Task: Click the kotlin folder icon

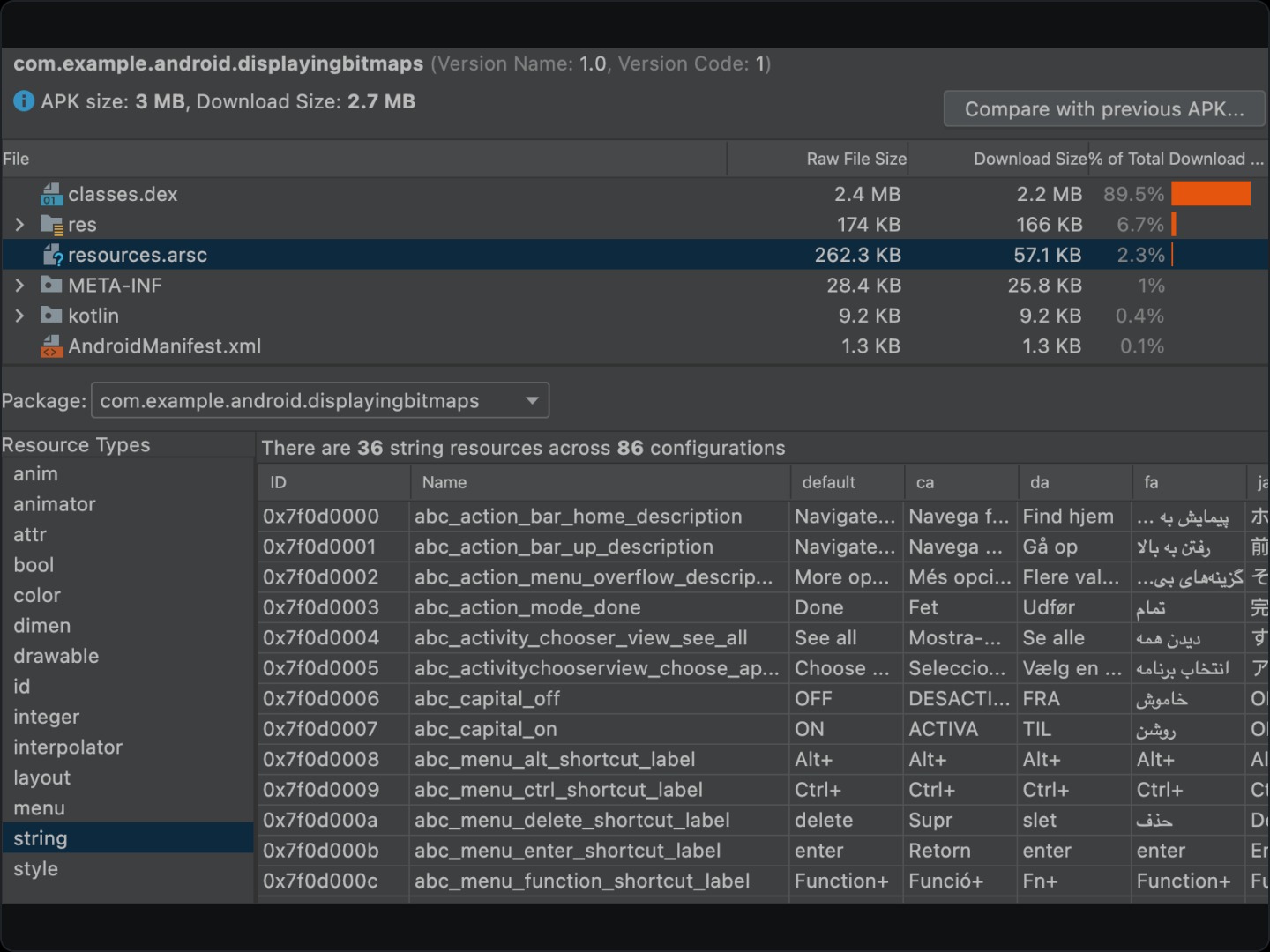Action: tap(51, 315)
